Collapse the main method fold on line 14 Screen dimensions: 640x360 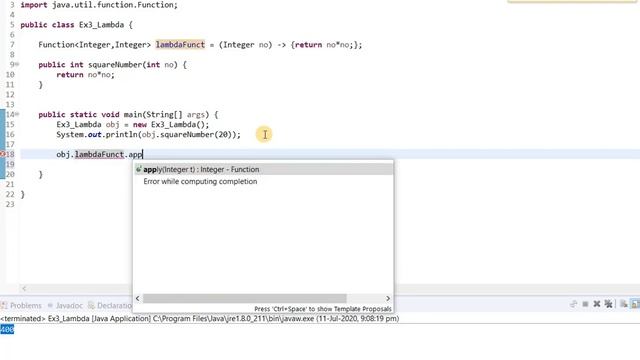[17, 114]
